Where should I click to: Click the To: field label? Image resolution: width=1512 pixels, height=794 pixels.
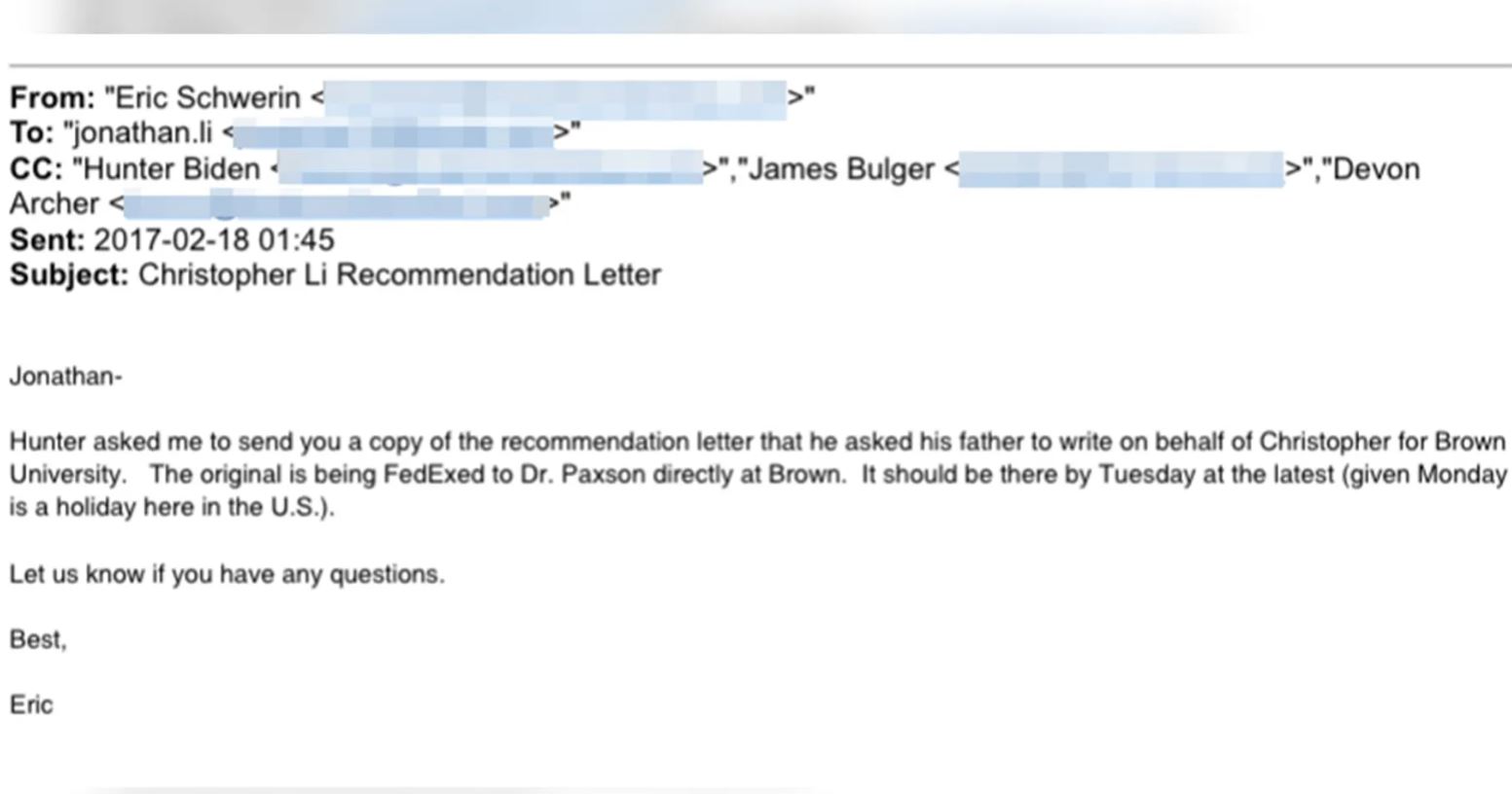32,133
